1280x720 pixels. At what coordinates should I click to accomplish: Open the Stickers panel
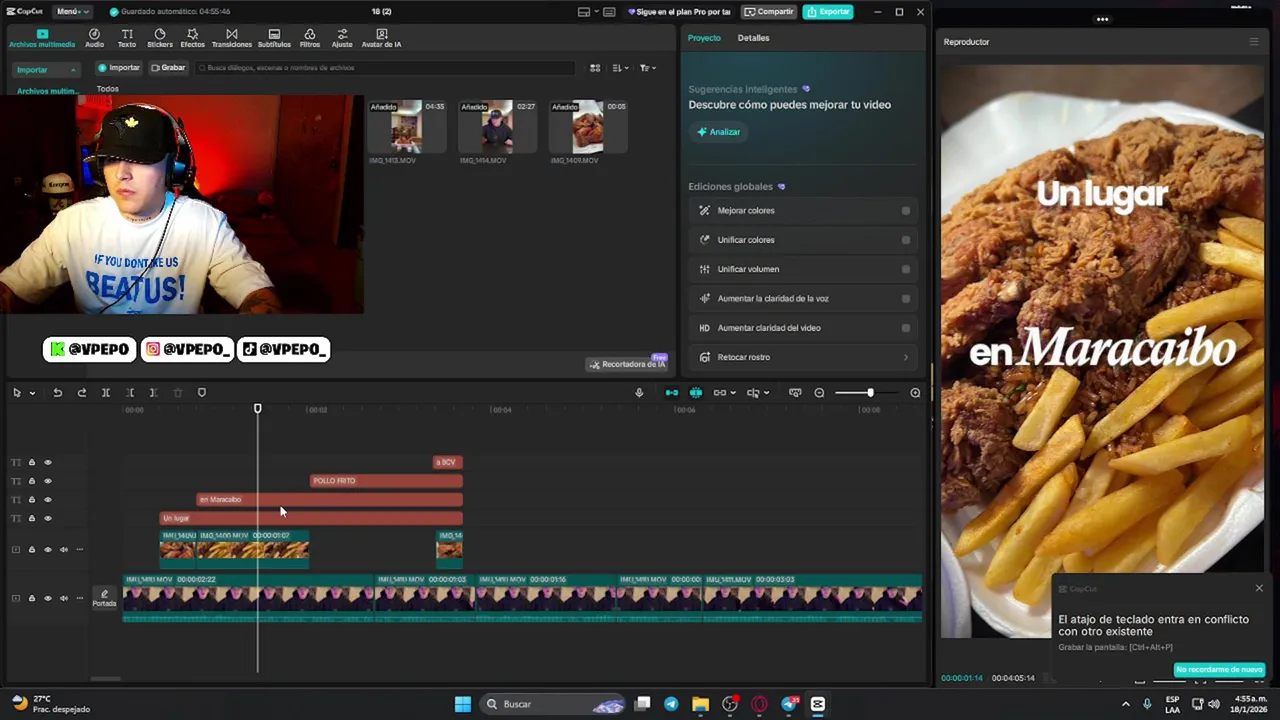(x=160, y=38)
